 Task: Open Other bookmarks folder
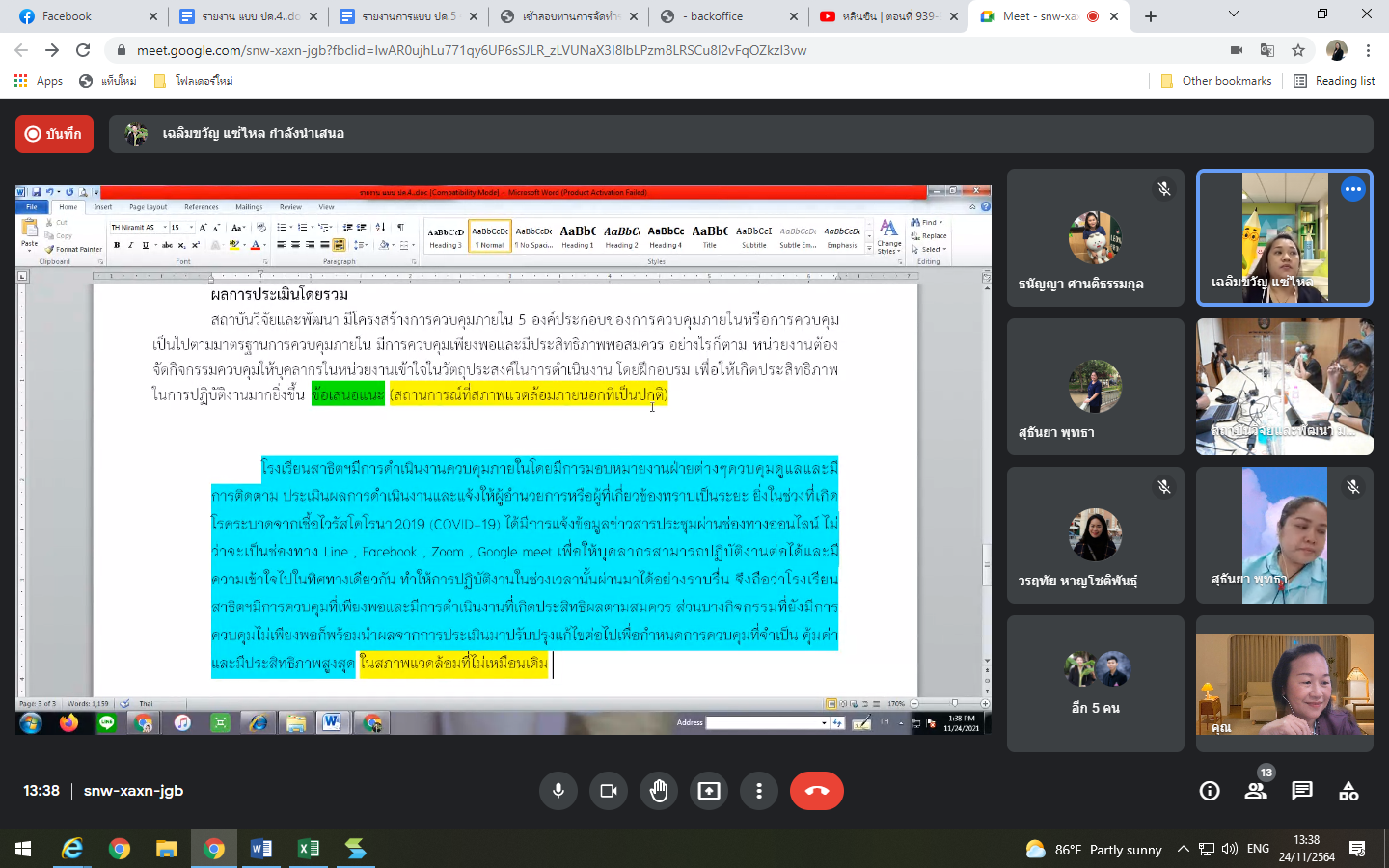coord(1216,81)
